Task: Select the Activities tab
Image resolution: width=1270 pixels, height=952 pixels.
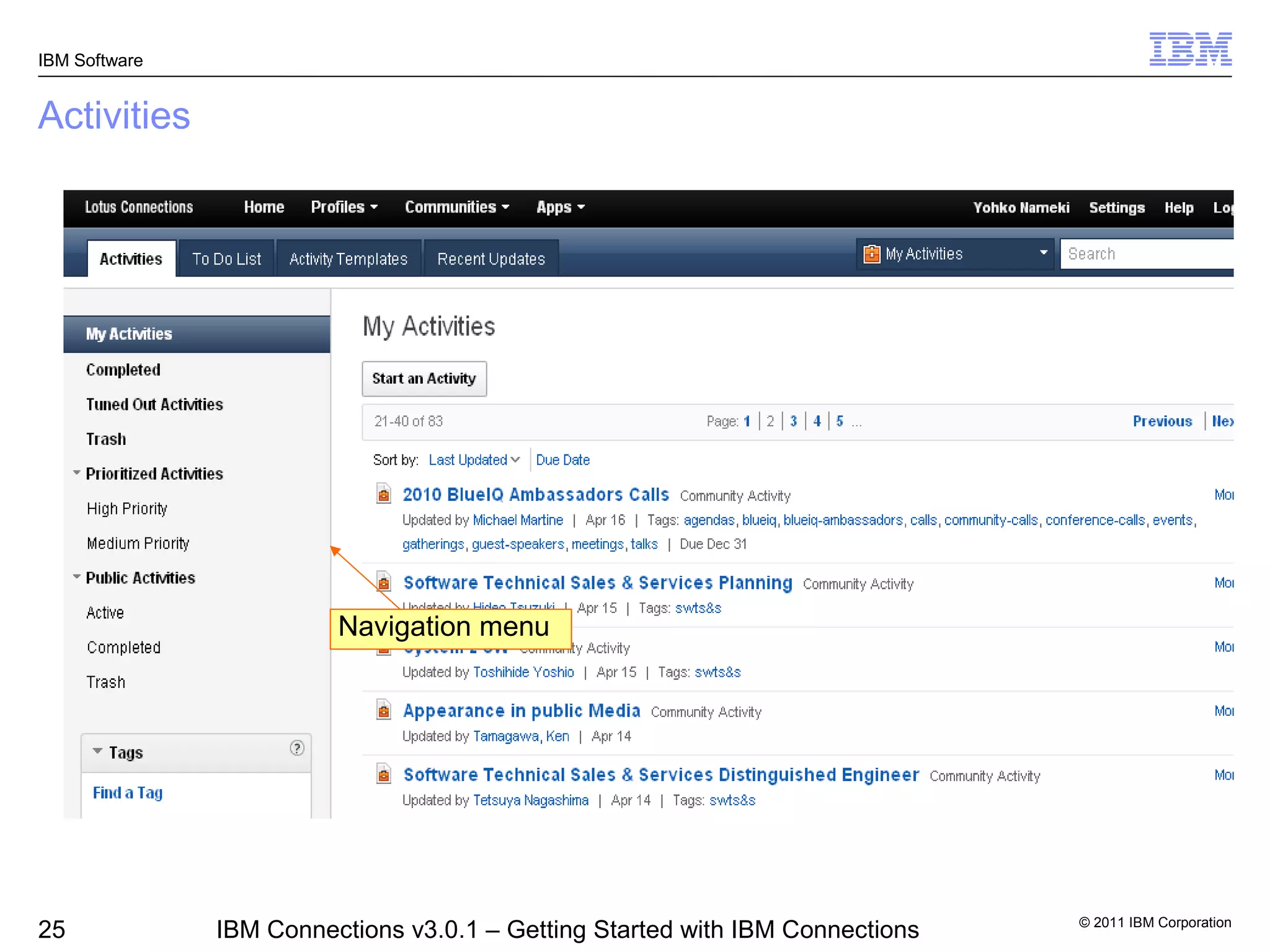Action: (131, 258)
